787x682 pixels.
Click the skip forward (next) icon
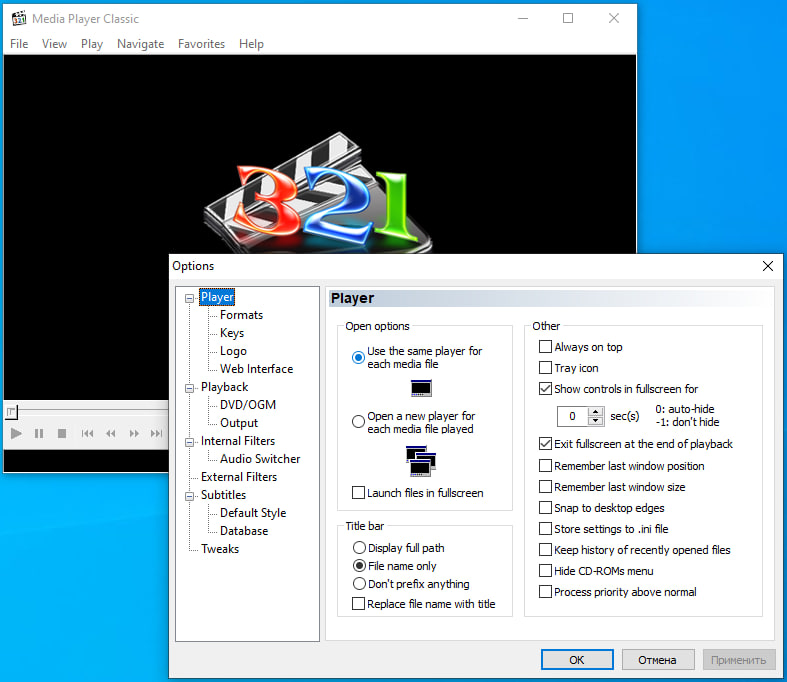click(x=156, y=433)
